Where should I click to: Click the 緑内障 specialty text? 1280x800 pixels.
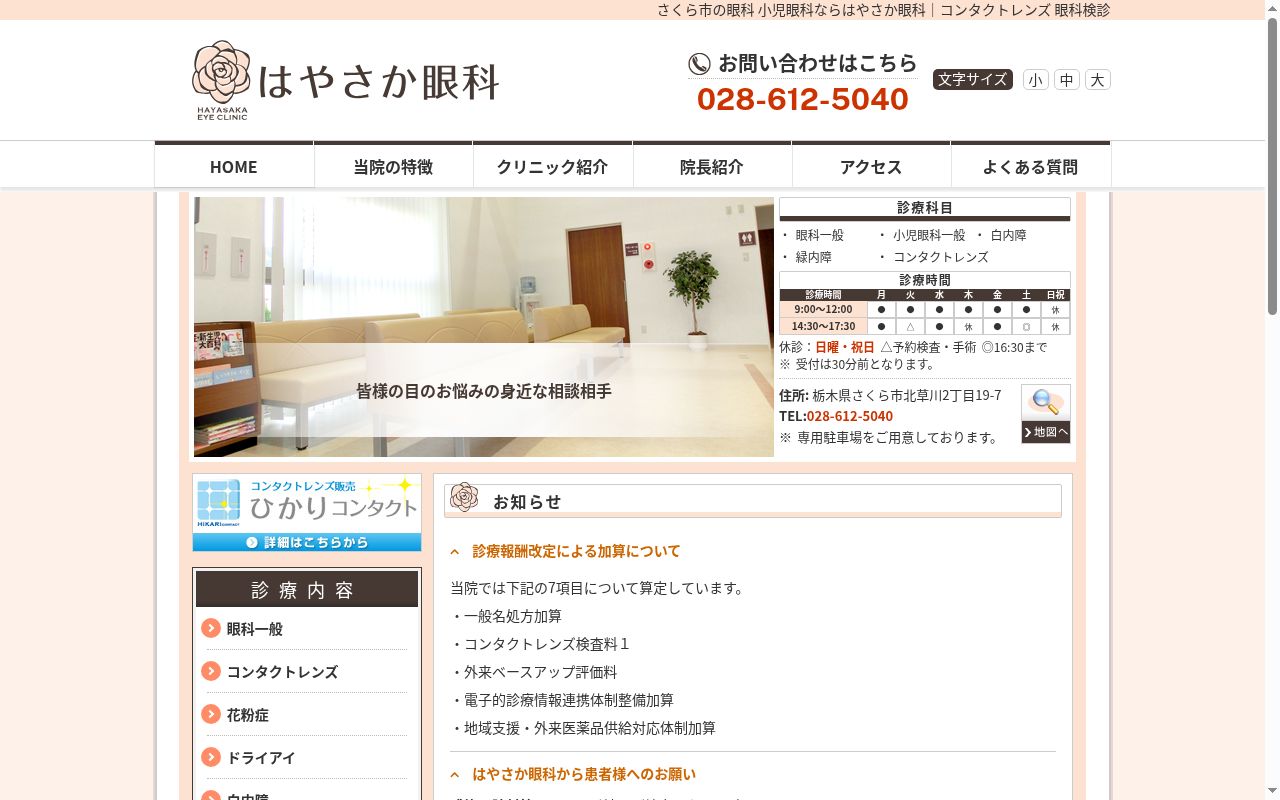(814, 257)
